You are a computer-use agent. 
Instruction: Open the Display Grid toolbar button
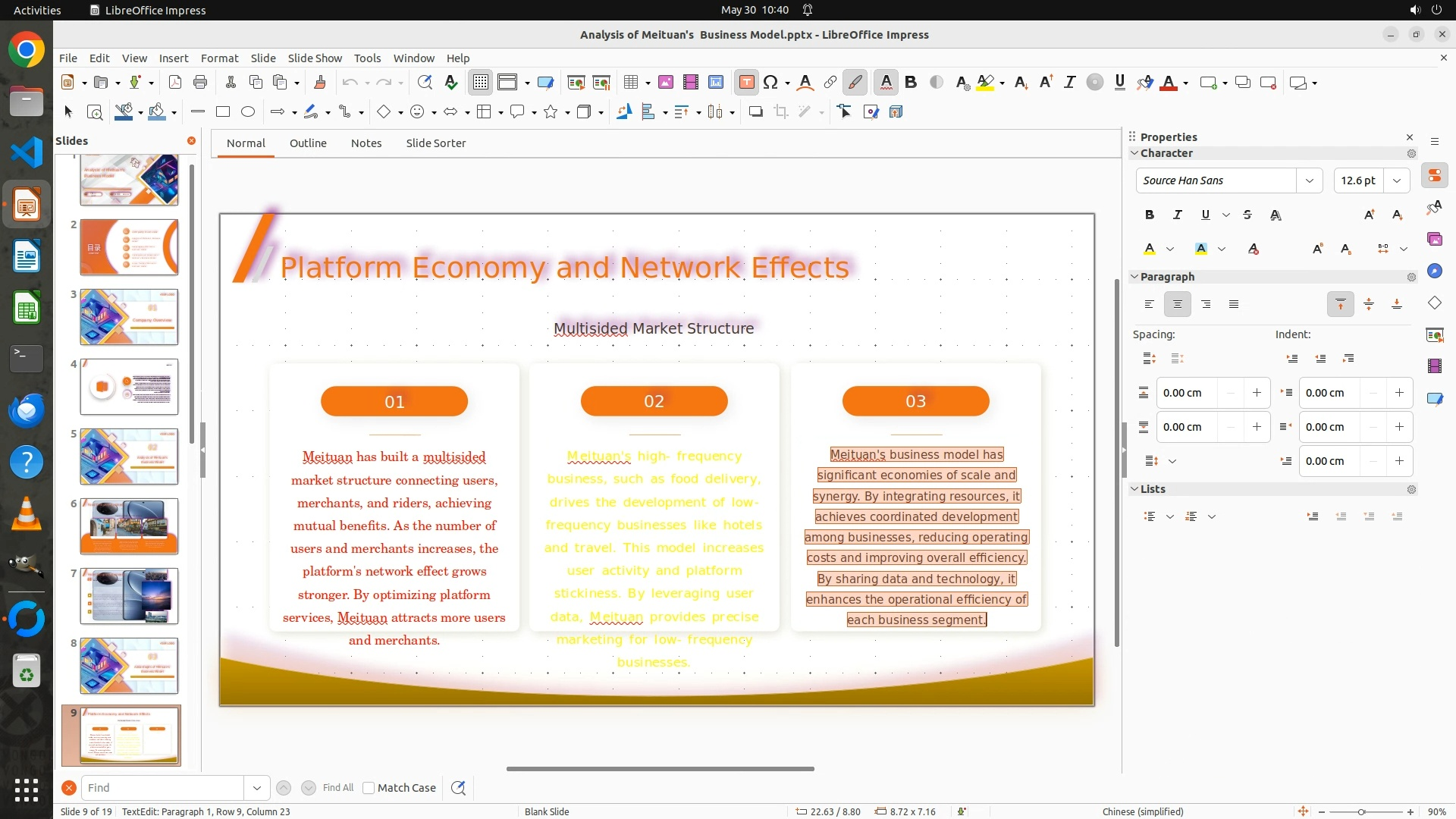pyautogui.click(x=481, y=83)
